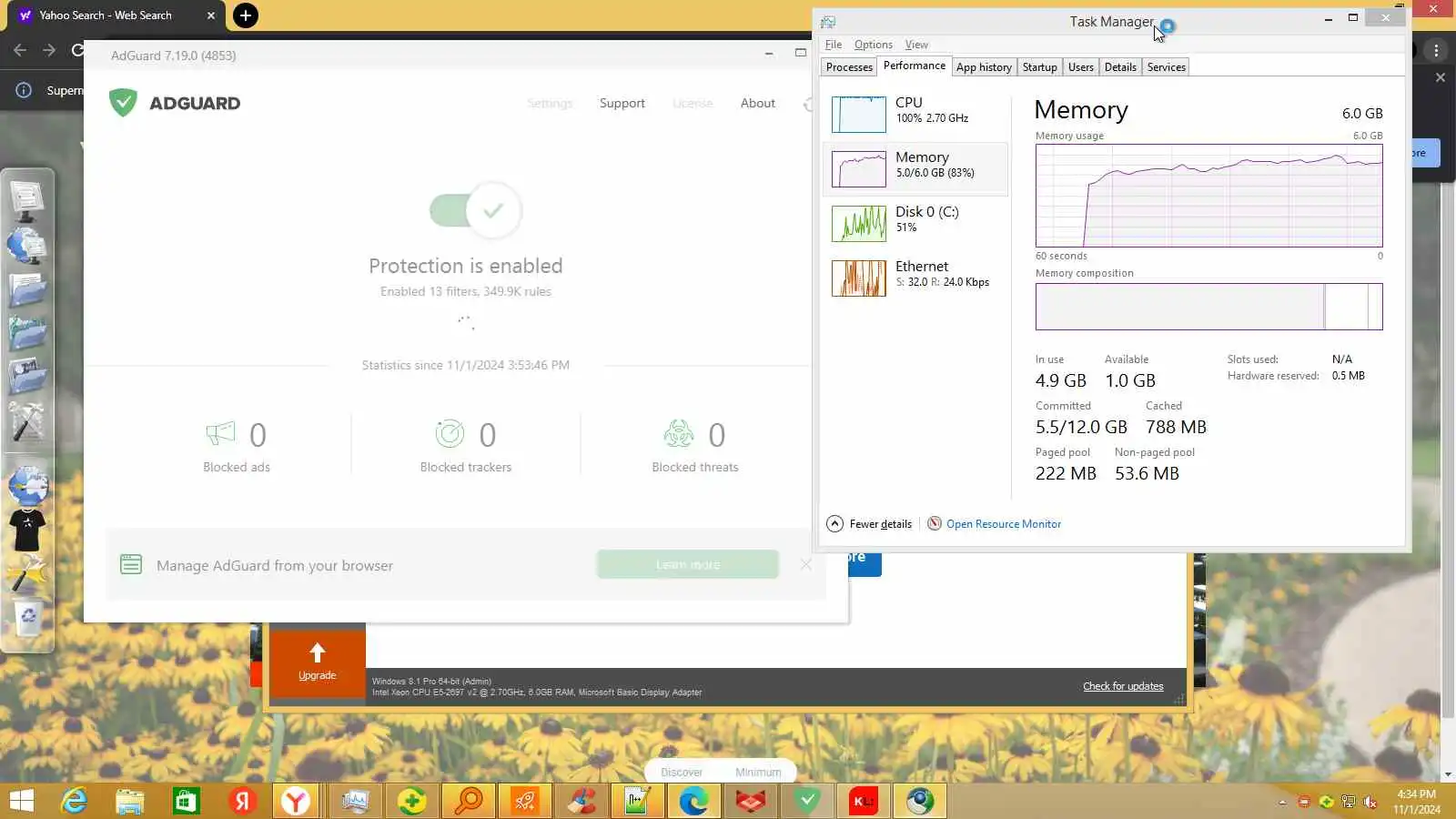Switch to the Processes tab in Task Manager
This screenshot has width=1456, height=819.
coord(849,67)
